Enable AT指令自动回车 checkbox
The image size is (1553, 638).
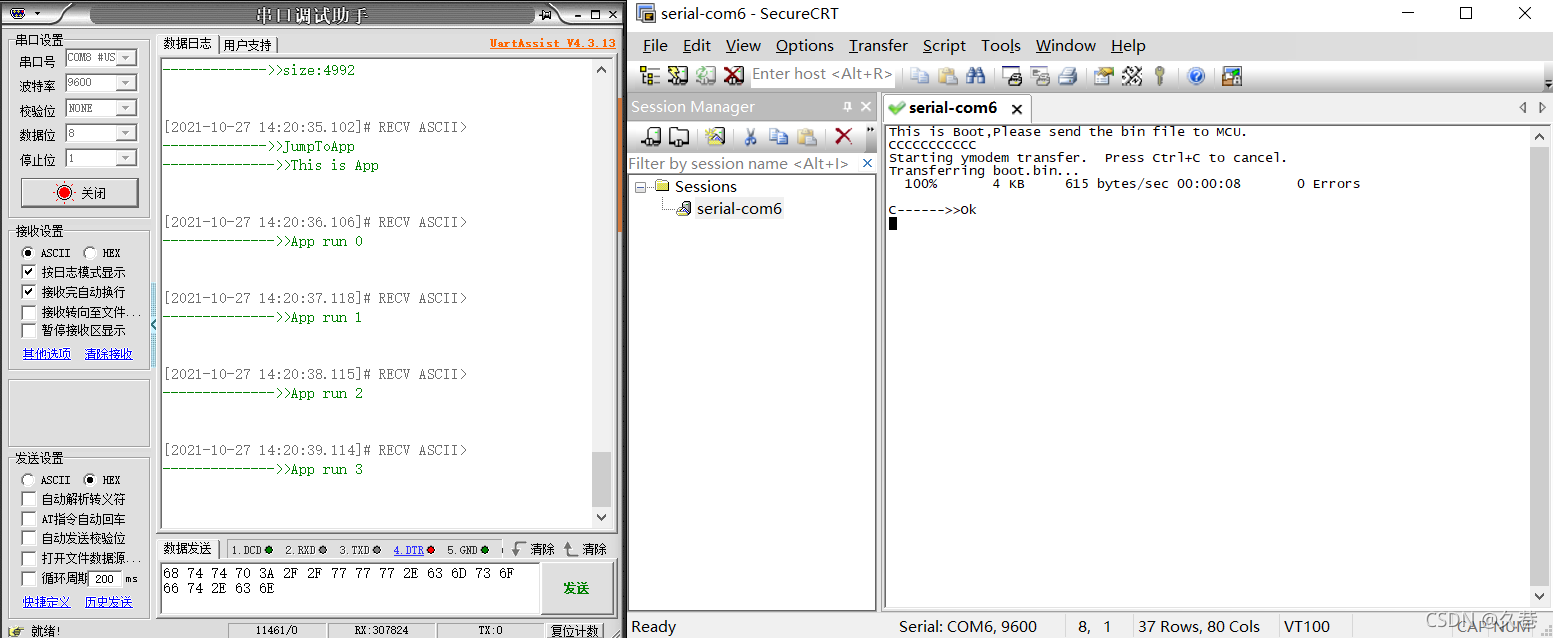(x=28, y=519)
